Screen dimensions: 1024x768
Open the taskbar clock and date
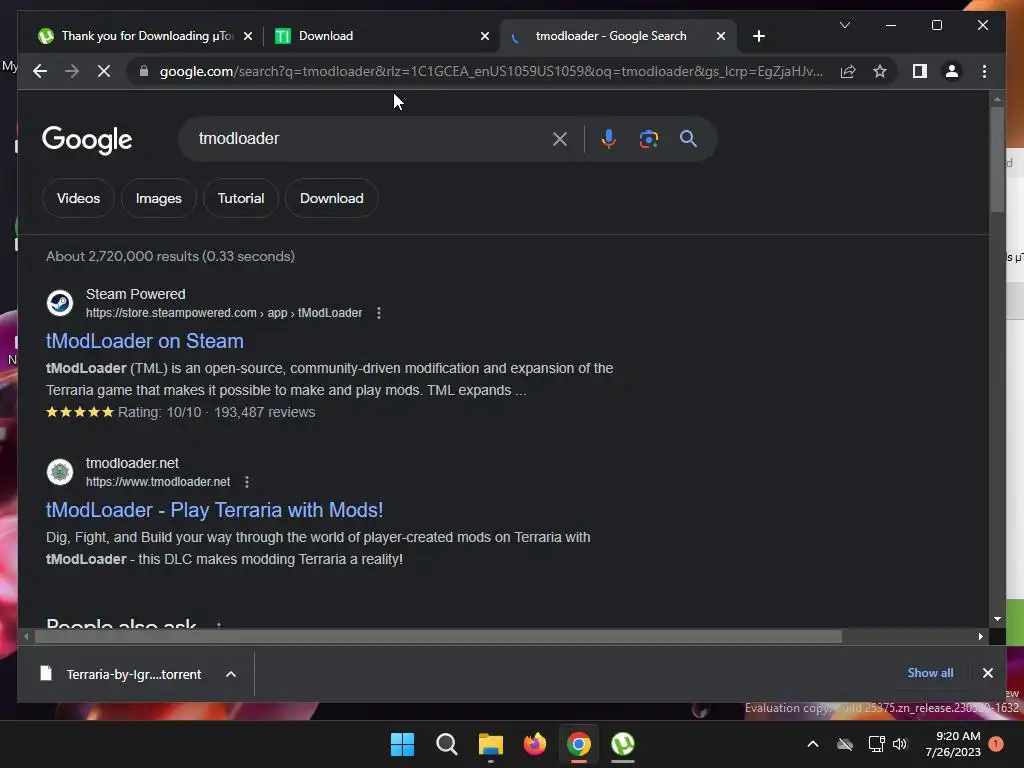tap(953, 744)
